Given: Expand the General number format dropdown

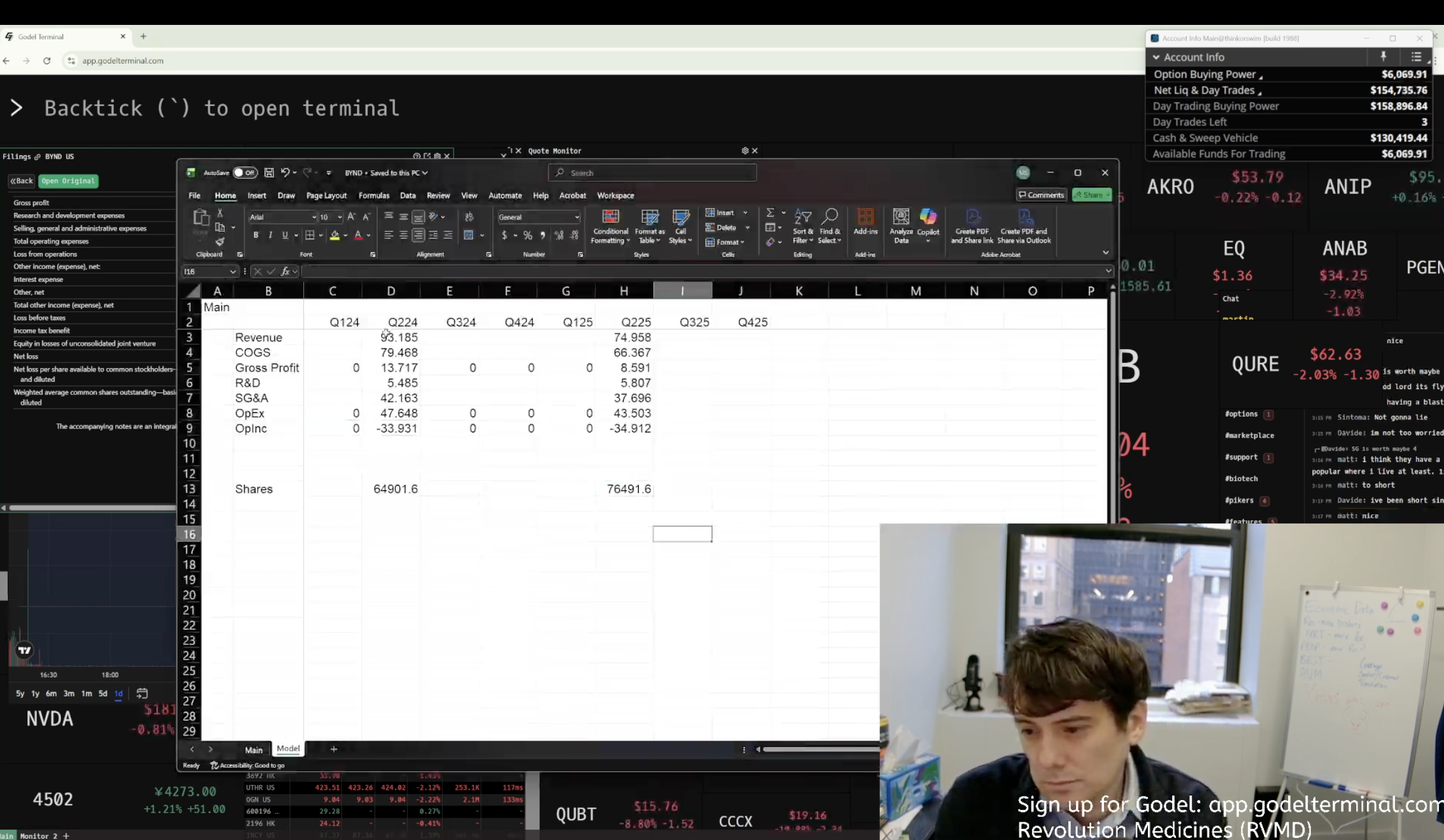Looking at the screenshot, I should [x=577, y=218].
